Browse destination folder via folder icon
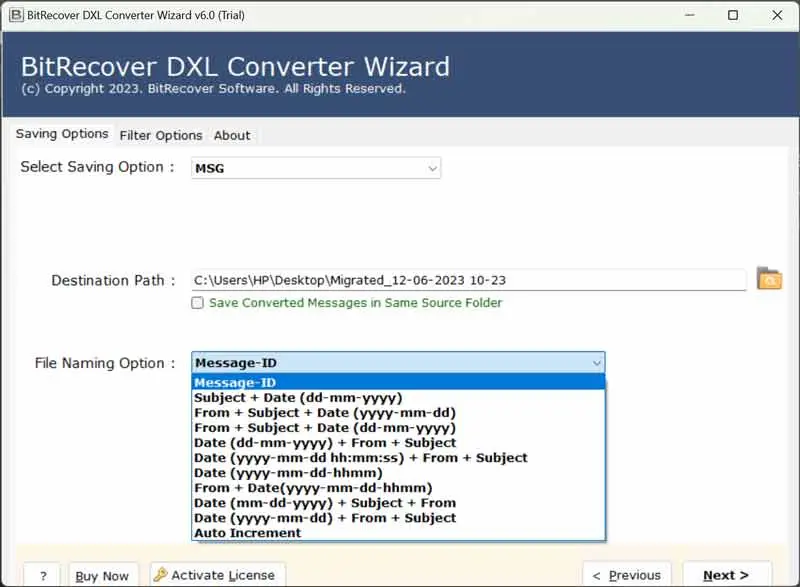This screenshot has height=587, width=800. point(769,278)
